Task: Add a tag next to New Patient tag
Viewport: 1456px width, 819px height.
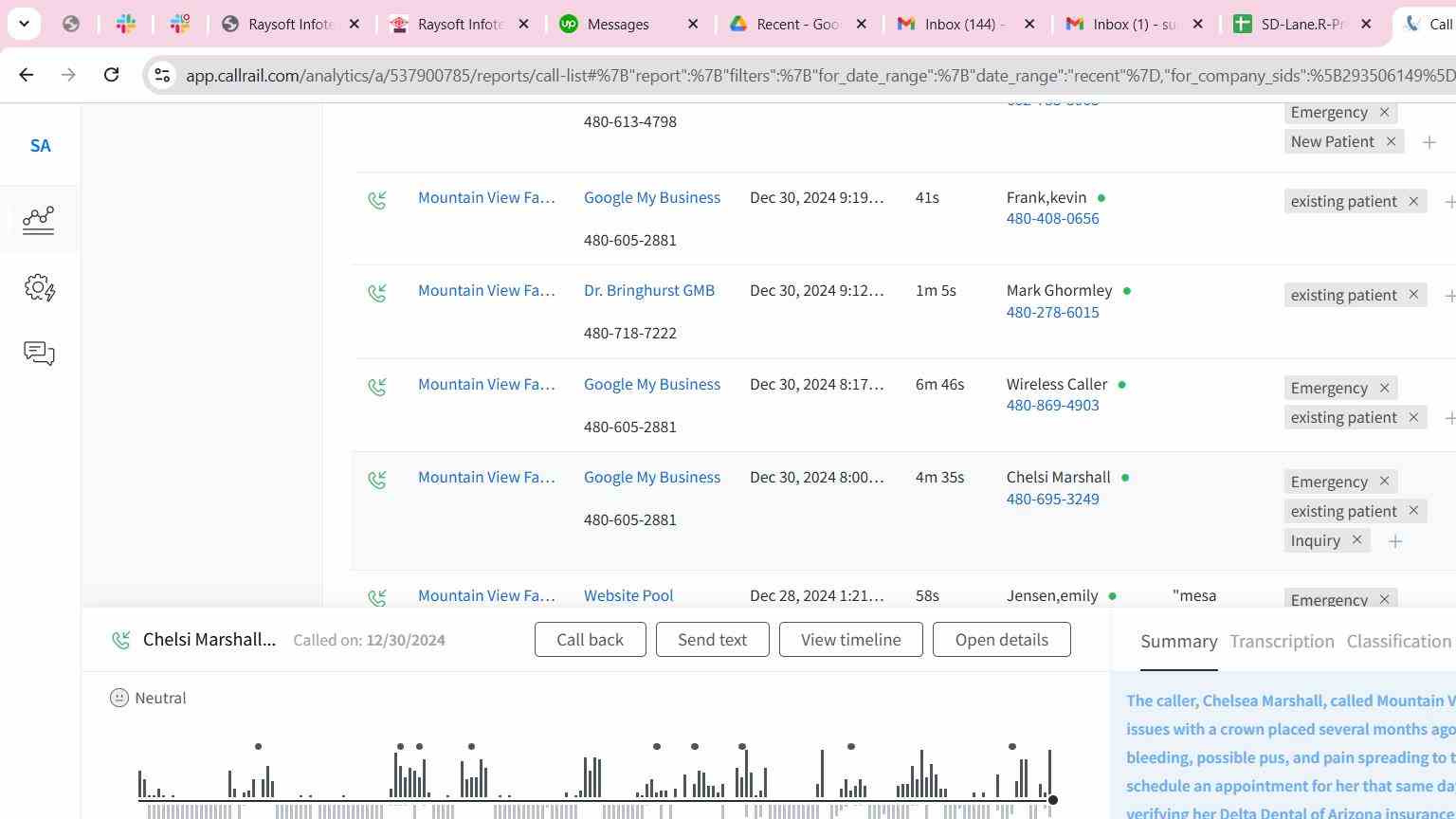Action: point(1429,142)
